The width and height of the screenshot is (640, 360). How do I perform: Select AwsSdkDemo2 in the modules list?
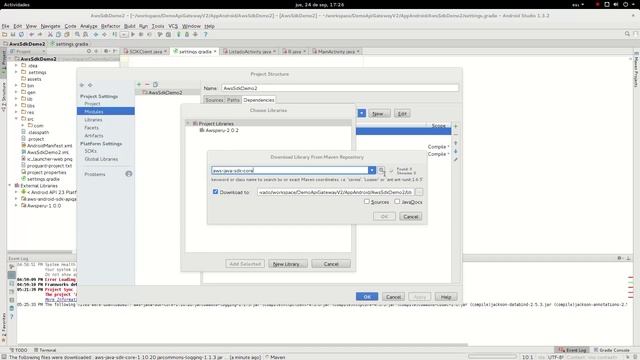165,93
